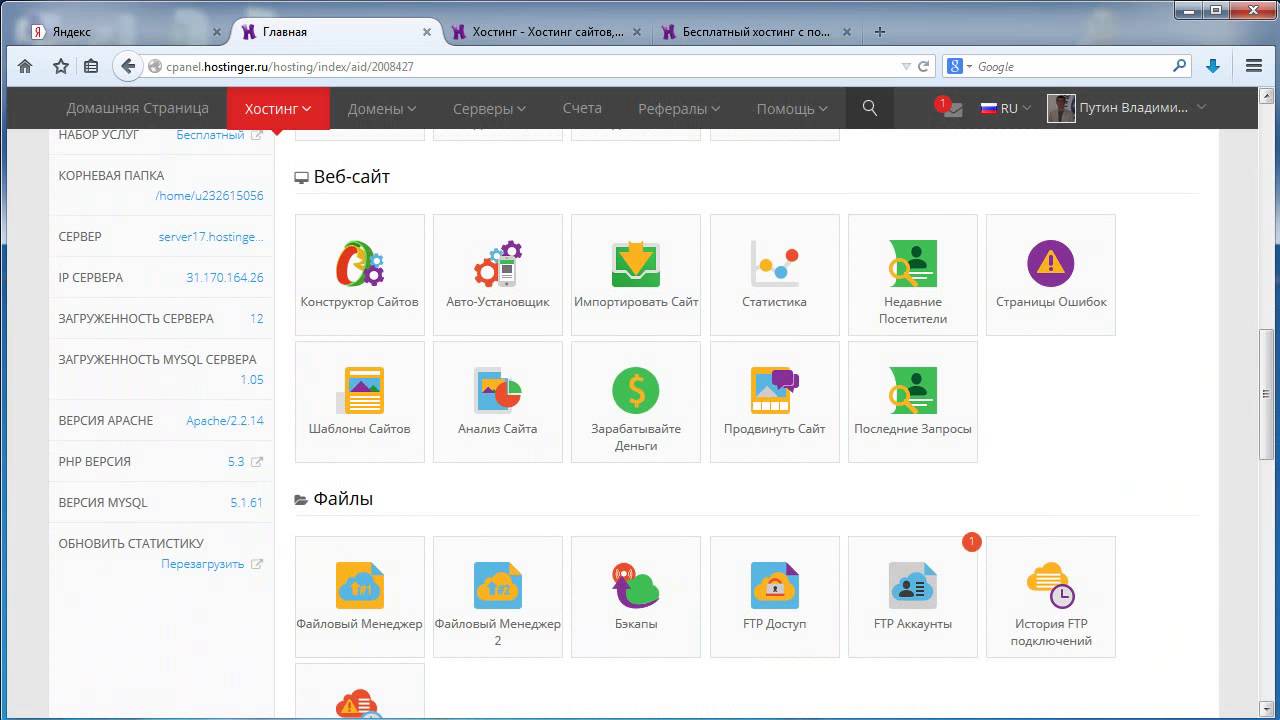Open Последние Запросы tile
This screenshot has width=1280, height=720.
(x=913, y=402)
